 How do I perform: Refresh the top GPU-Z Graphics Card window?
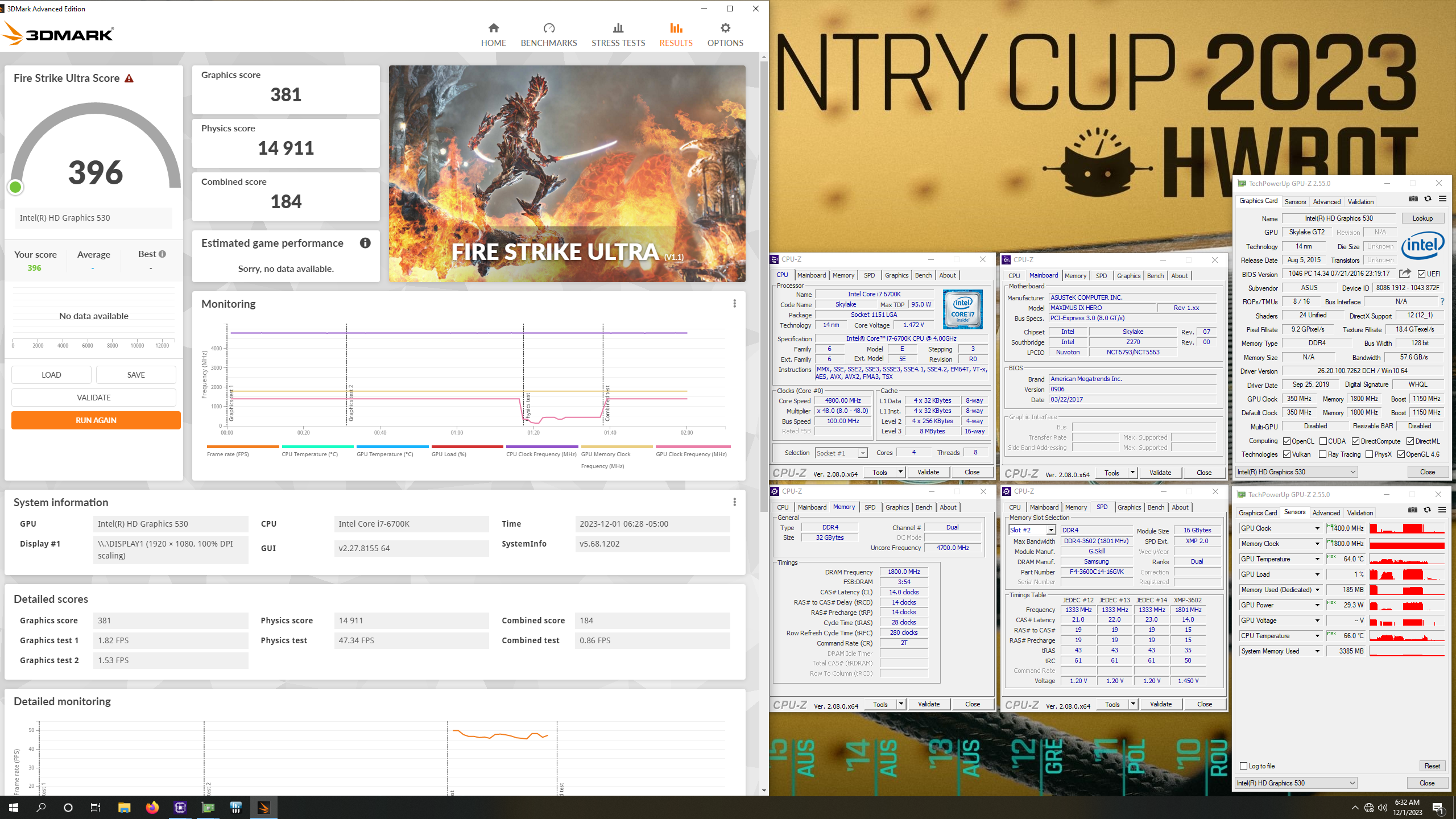[1428, 199]
